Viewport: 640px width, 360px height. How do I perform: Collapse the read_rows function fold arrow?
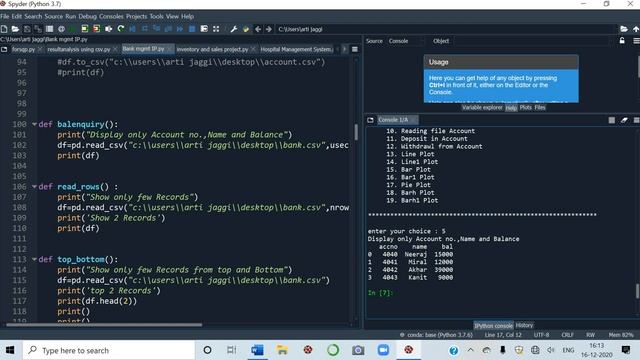point(34,187)
